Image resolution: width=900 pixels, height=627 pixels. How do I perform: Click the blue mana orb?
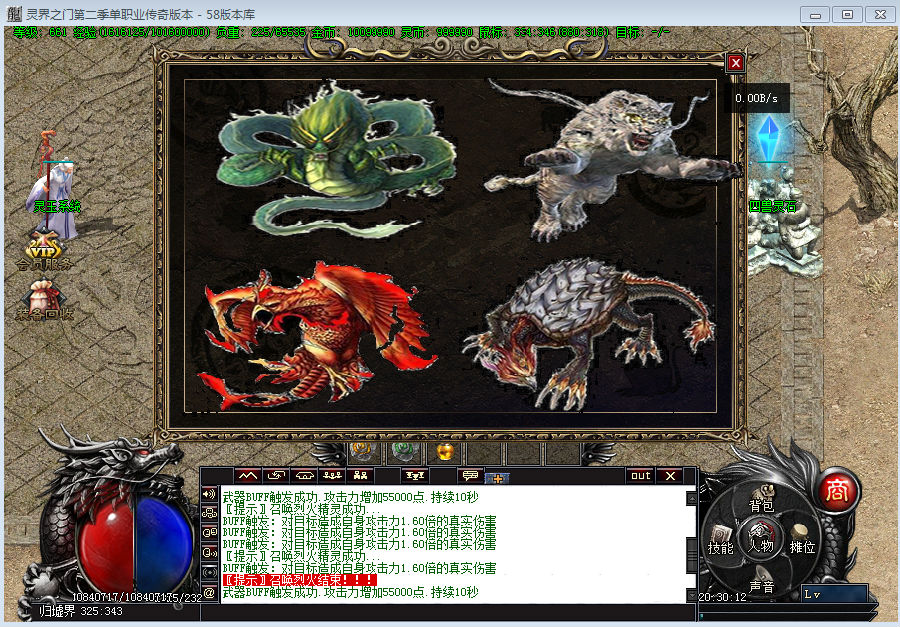click(x=164, y=545)
